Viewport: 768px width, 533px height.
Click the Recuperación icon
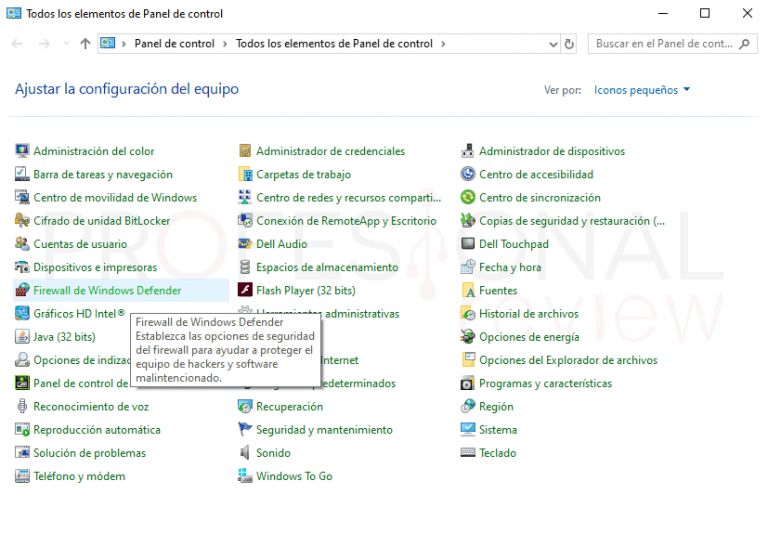pos(245,406)
